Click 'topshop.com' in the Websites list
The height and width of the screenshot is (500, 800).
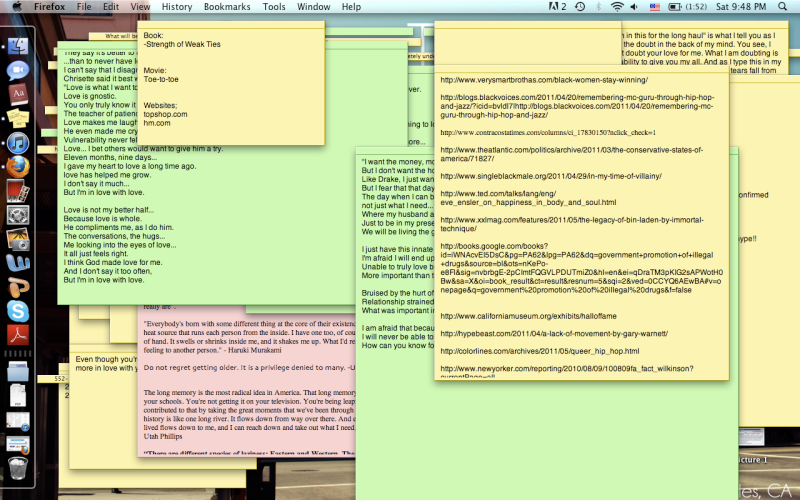(165, 114)
